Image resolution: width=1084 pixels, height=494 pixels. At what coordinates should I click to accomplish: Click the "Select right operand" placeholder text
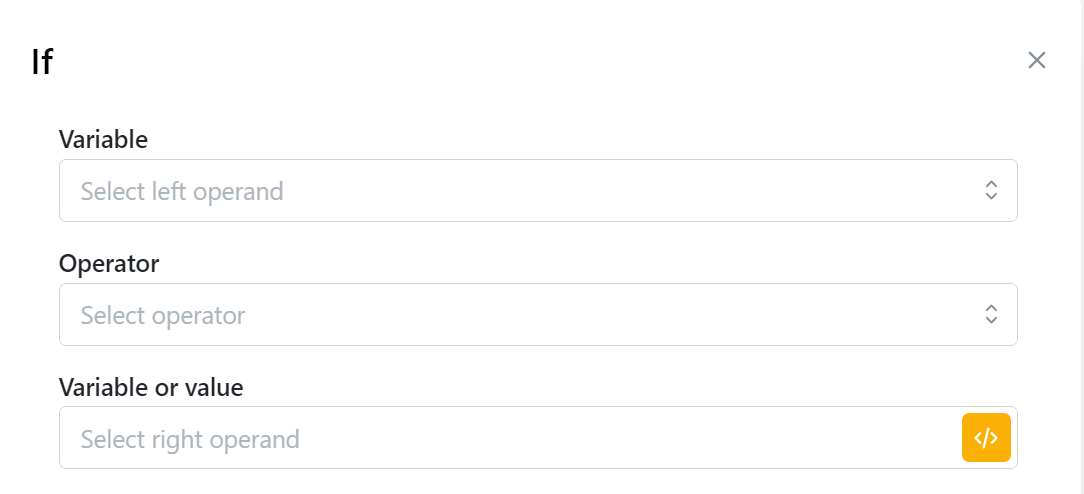(190, 439)
